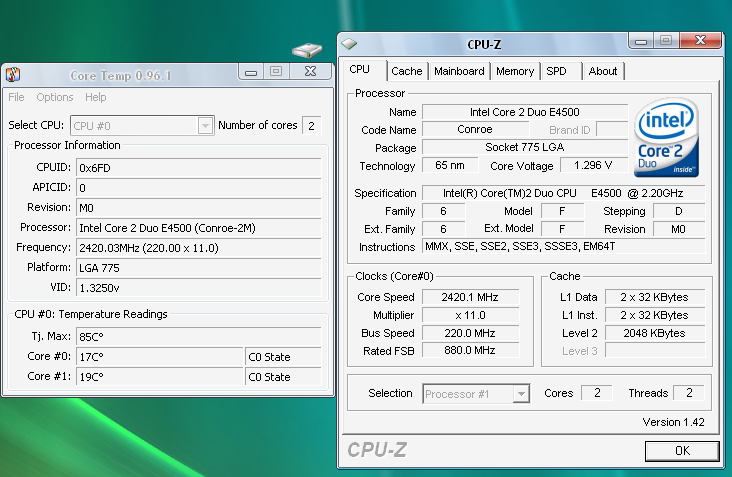The width and height of the screenshot is (732, 477).
Task: Close the Core Temp window
Action: click(x=312, y=72)
